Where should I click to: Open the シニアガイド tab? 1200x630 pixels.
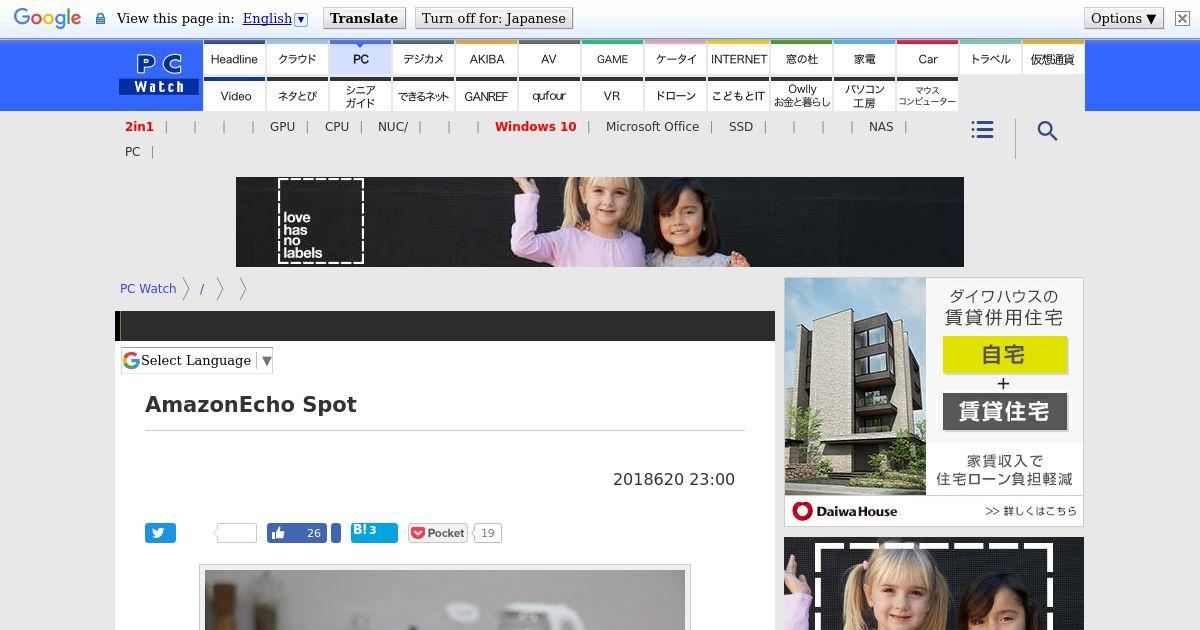pyautogui.click(x=361, y=95)
